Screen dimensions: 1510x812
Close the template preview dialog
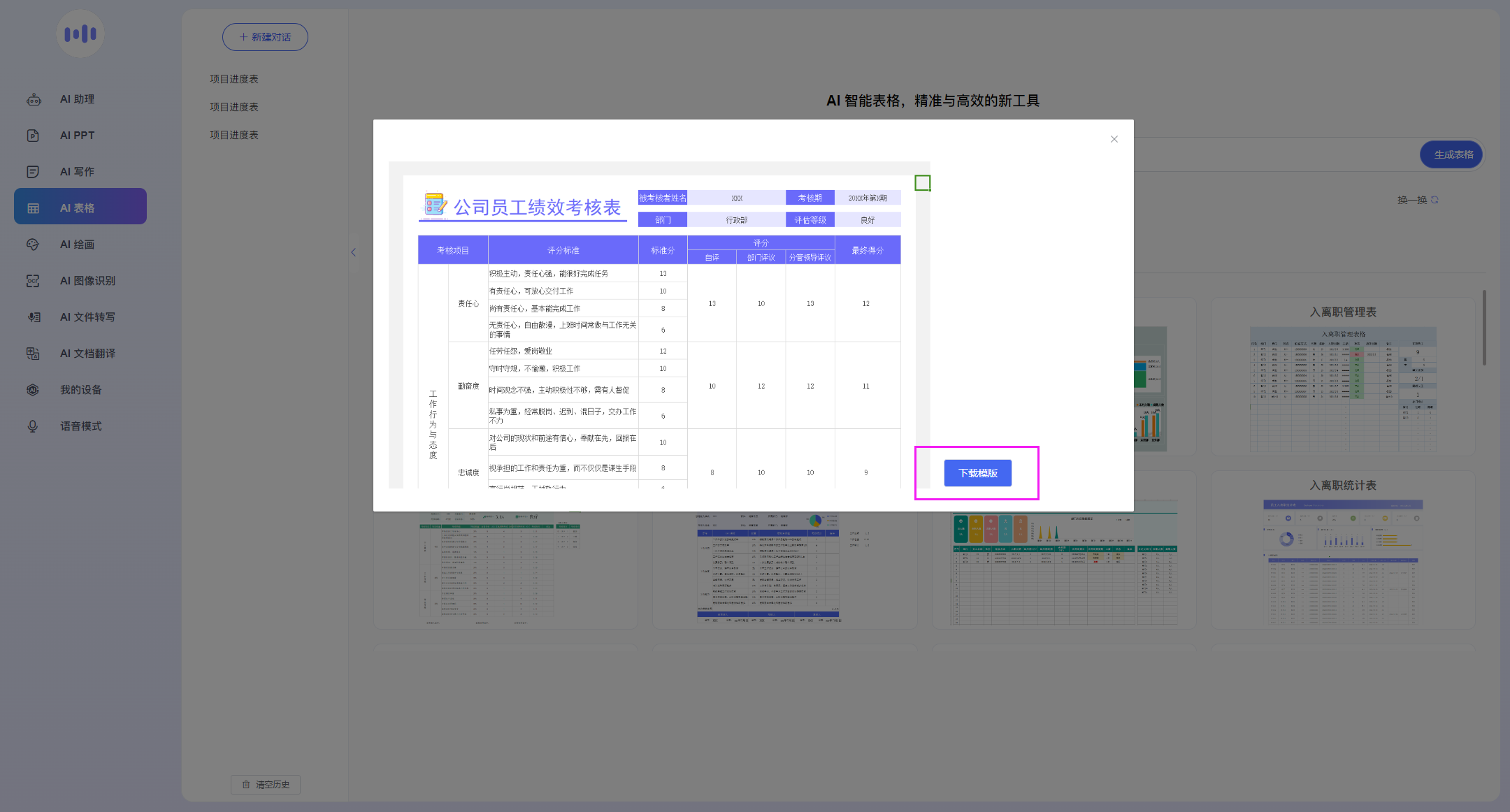point(1114,139)
